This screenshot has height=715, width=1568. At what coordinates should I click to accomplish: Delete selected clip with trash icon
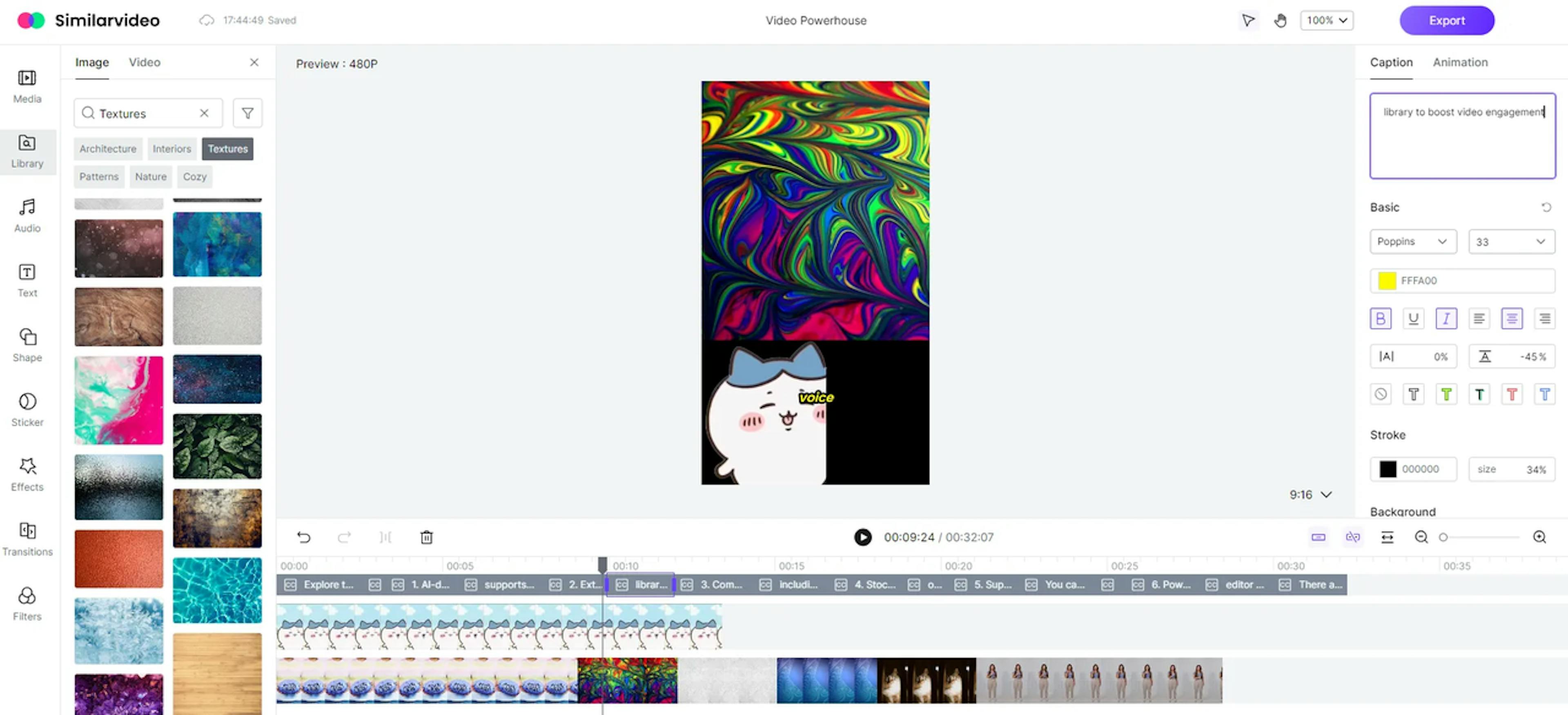pos(426,537)
